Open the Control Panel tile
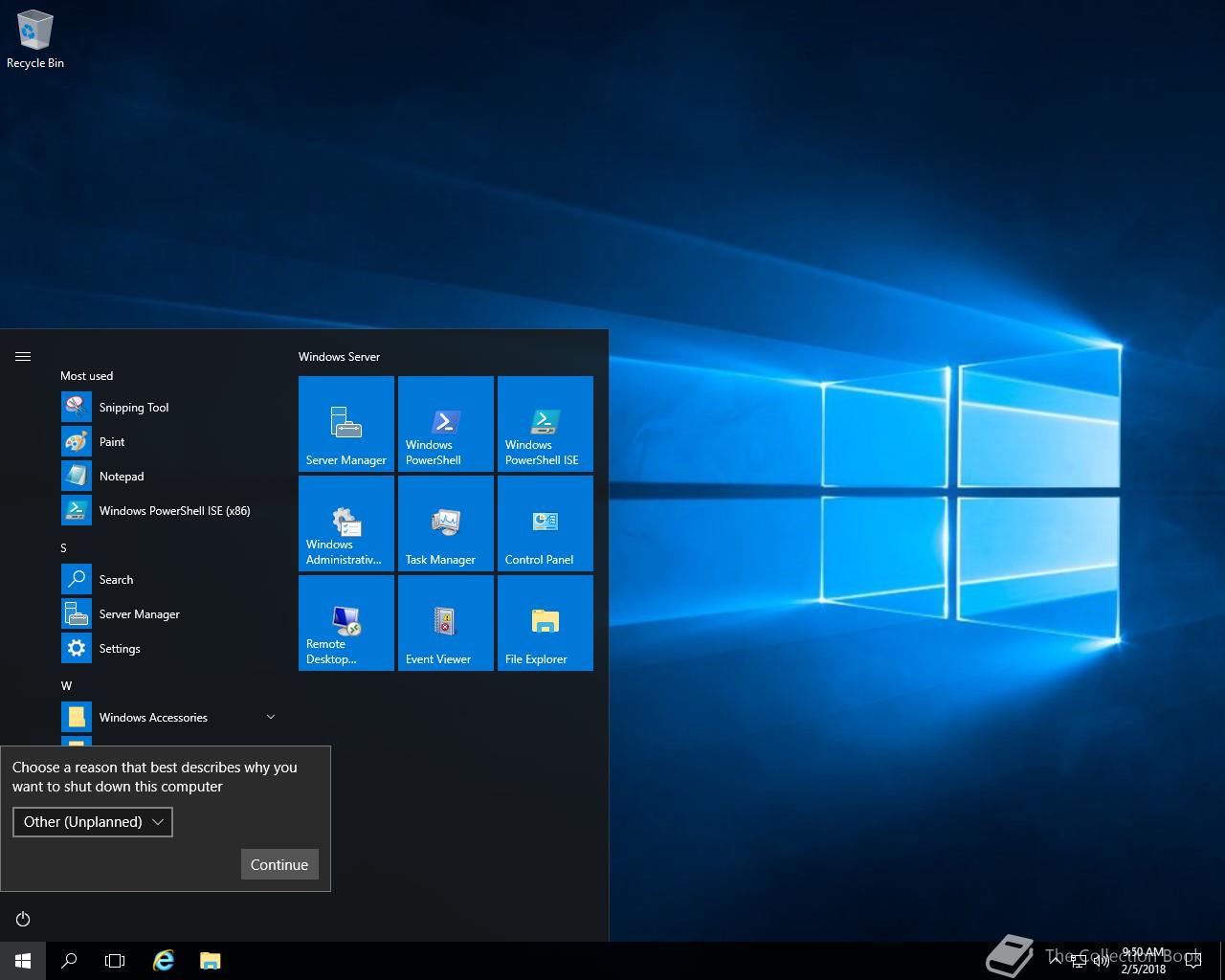 point(546,523)
